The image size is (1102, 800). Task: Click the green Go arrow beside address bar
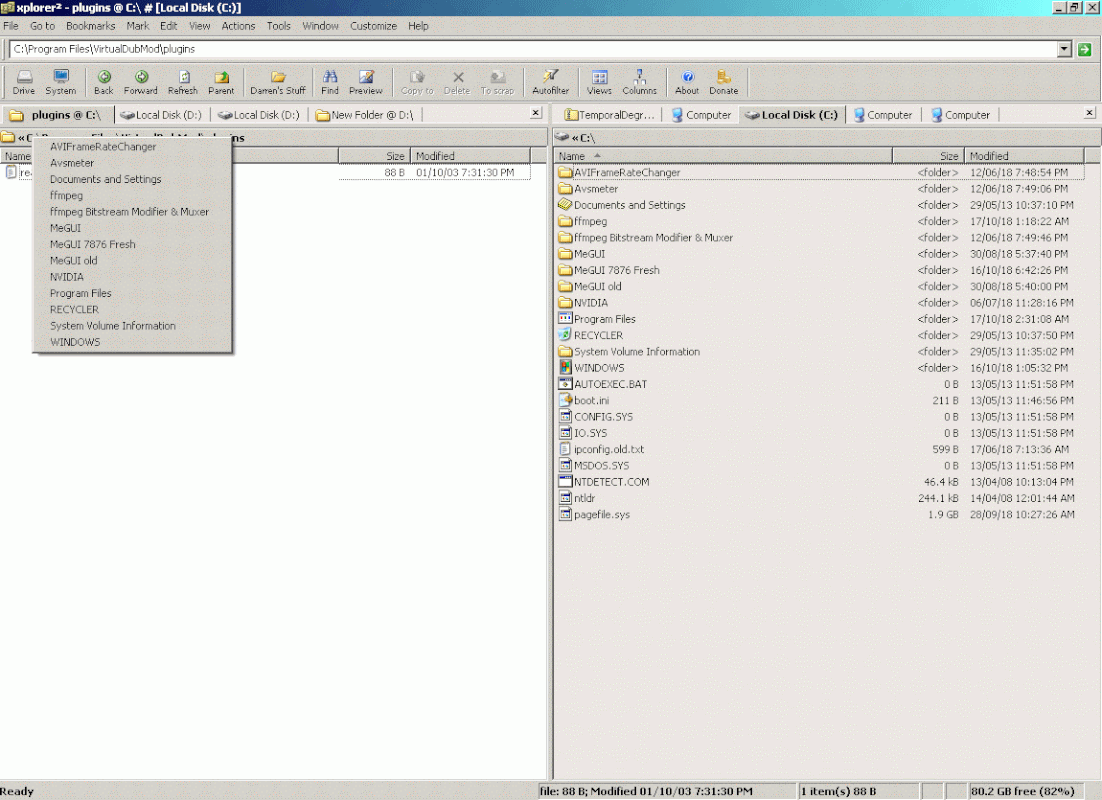1084,49
